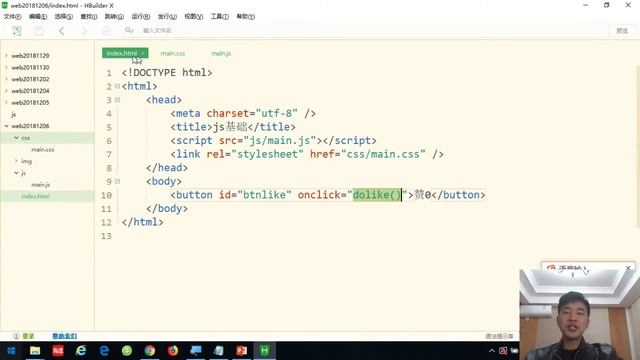Expand the web20181205 project folder
Image resolution: width=640 pixels, height=360 pixels.
pyautogui.click(x=7, y=102)
